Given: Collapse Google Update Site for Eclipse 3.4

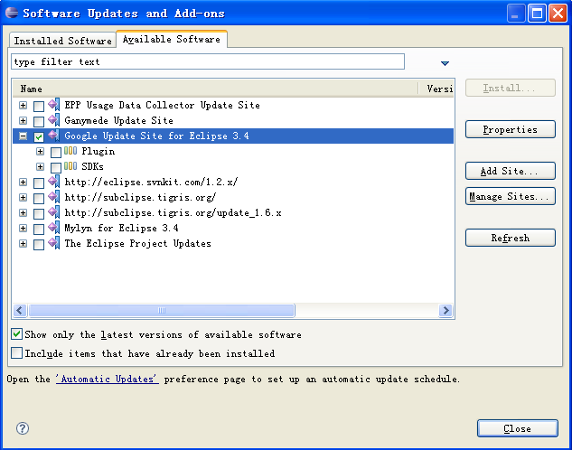Looking at the screenshot, I should [x=23, y=136].
